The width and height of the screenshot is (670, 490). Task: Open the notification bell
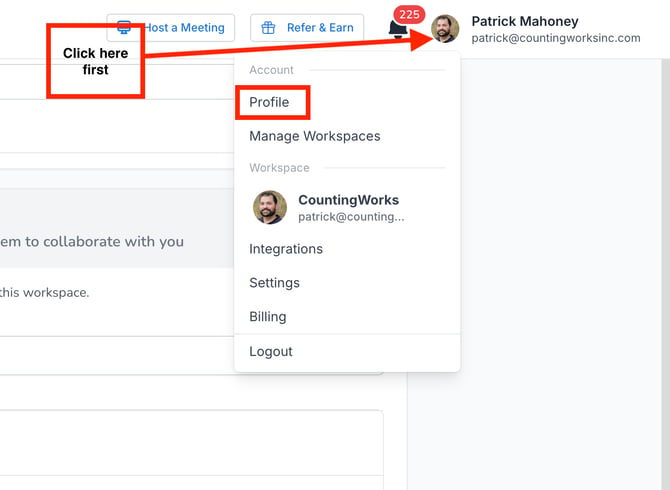tap(398, 31)
